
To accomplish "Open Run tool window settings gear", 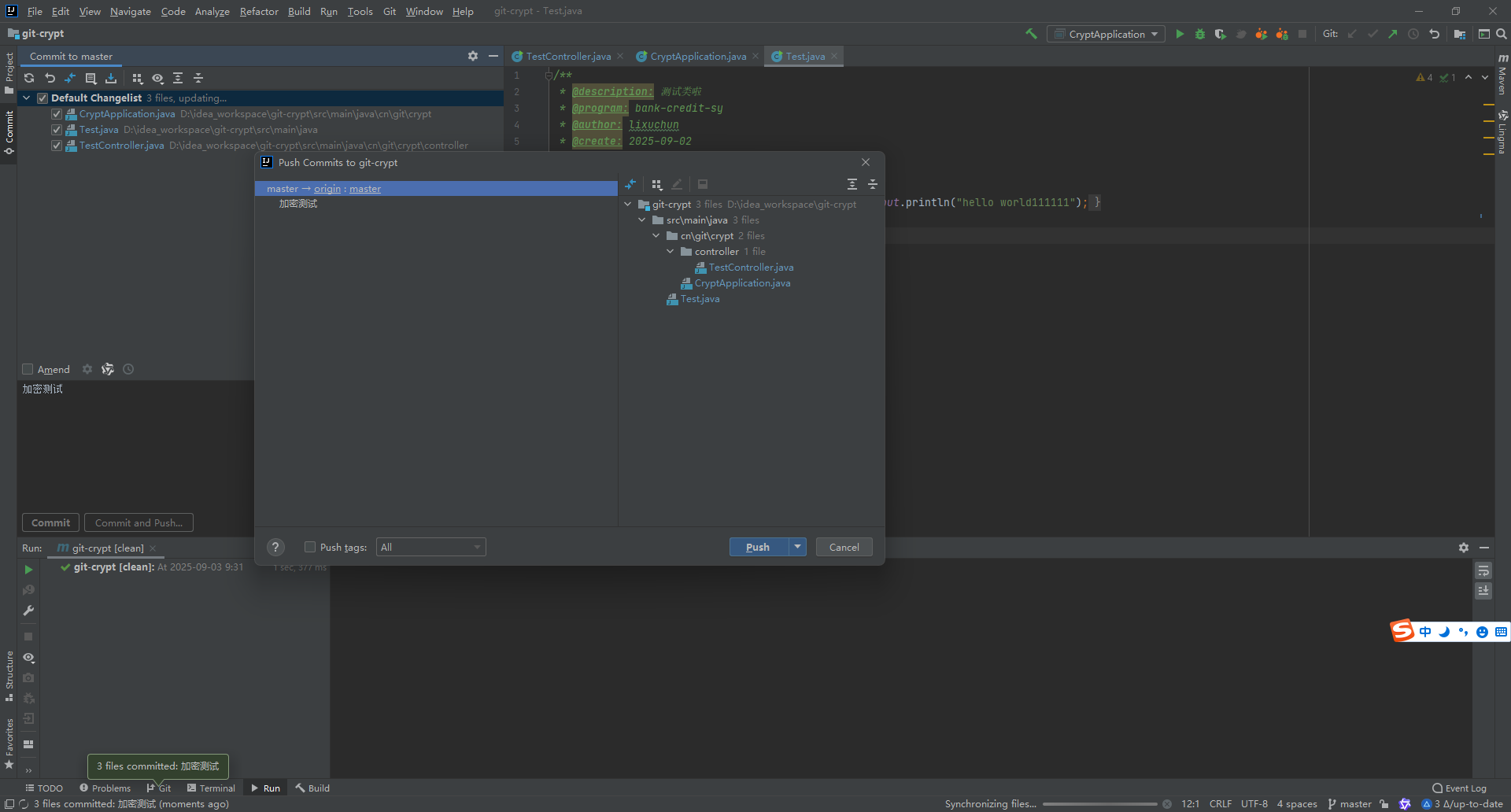I will click(x=1464, y=548).
